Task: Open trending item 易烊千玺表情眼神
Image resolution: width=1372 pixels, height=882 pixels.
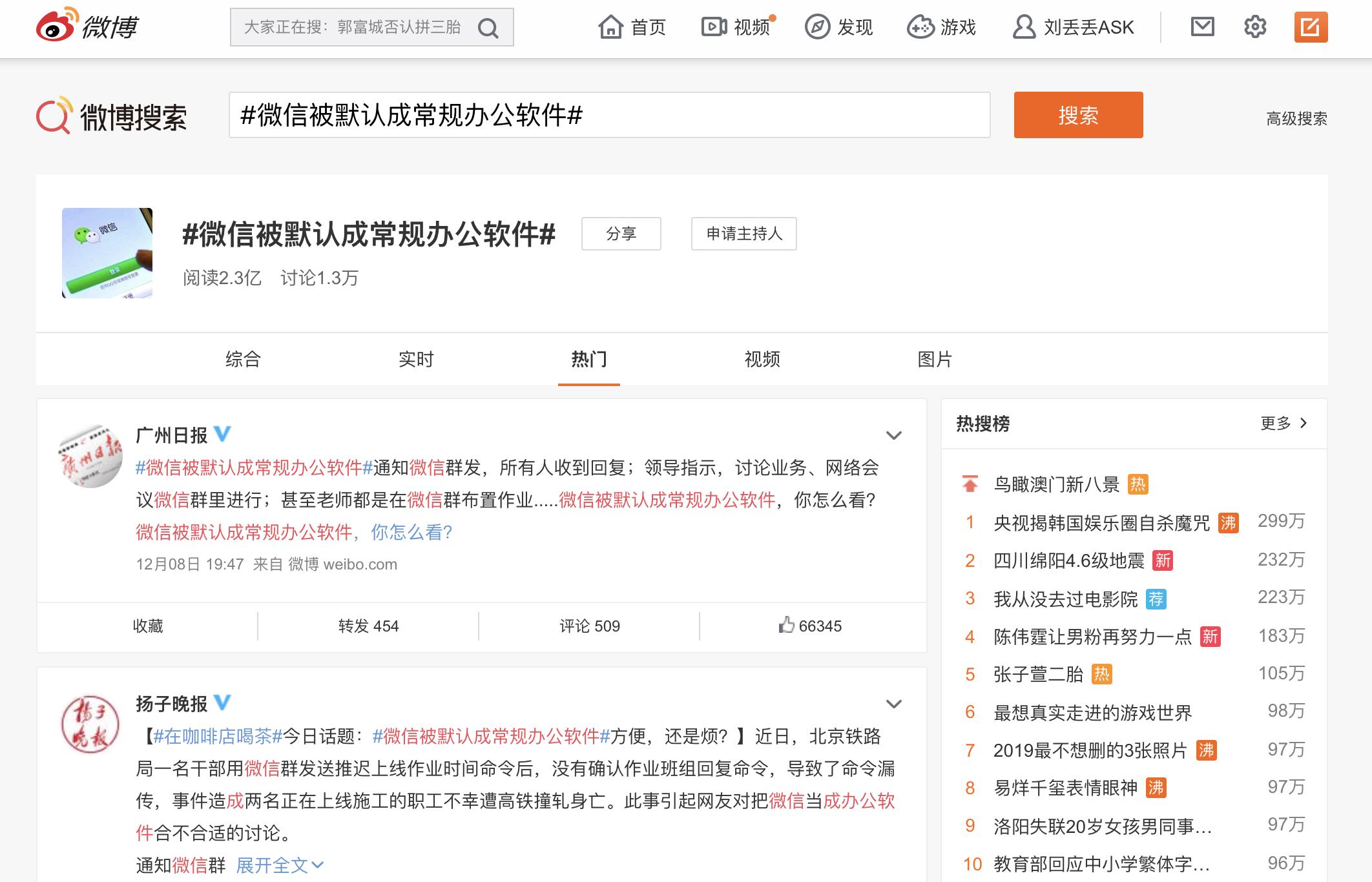Action: [1066, 788]
